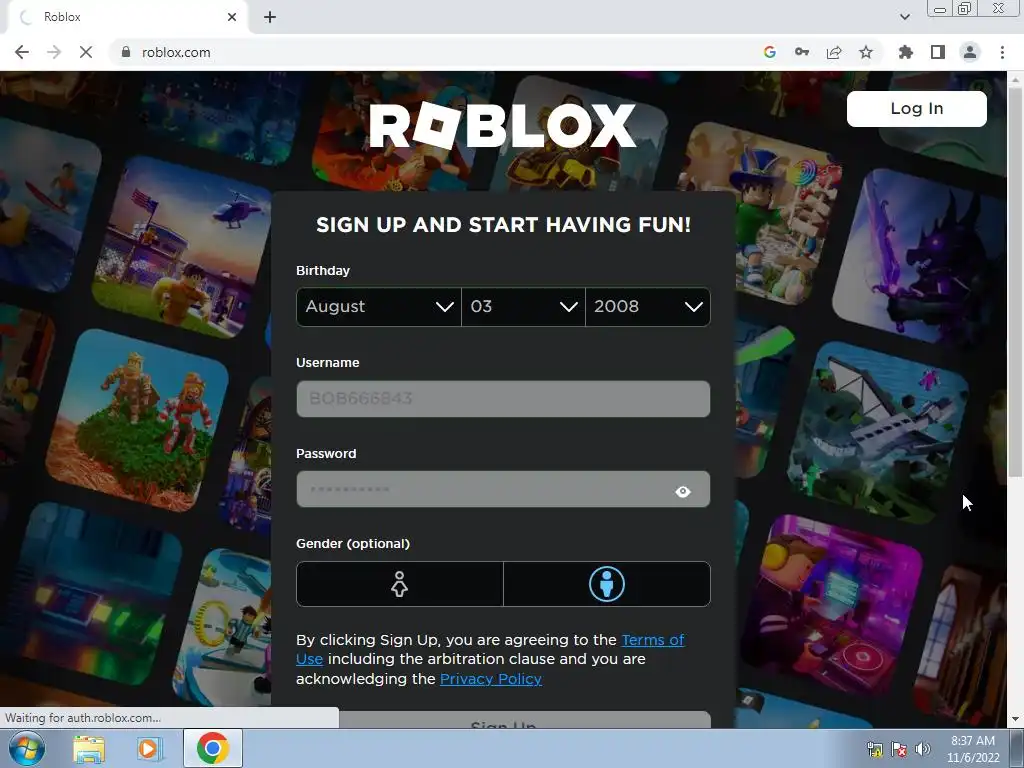Click the browser forward arrow
Screen dimensions: 1024x768
coord(54,52)
